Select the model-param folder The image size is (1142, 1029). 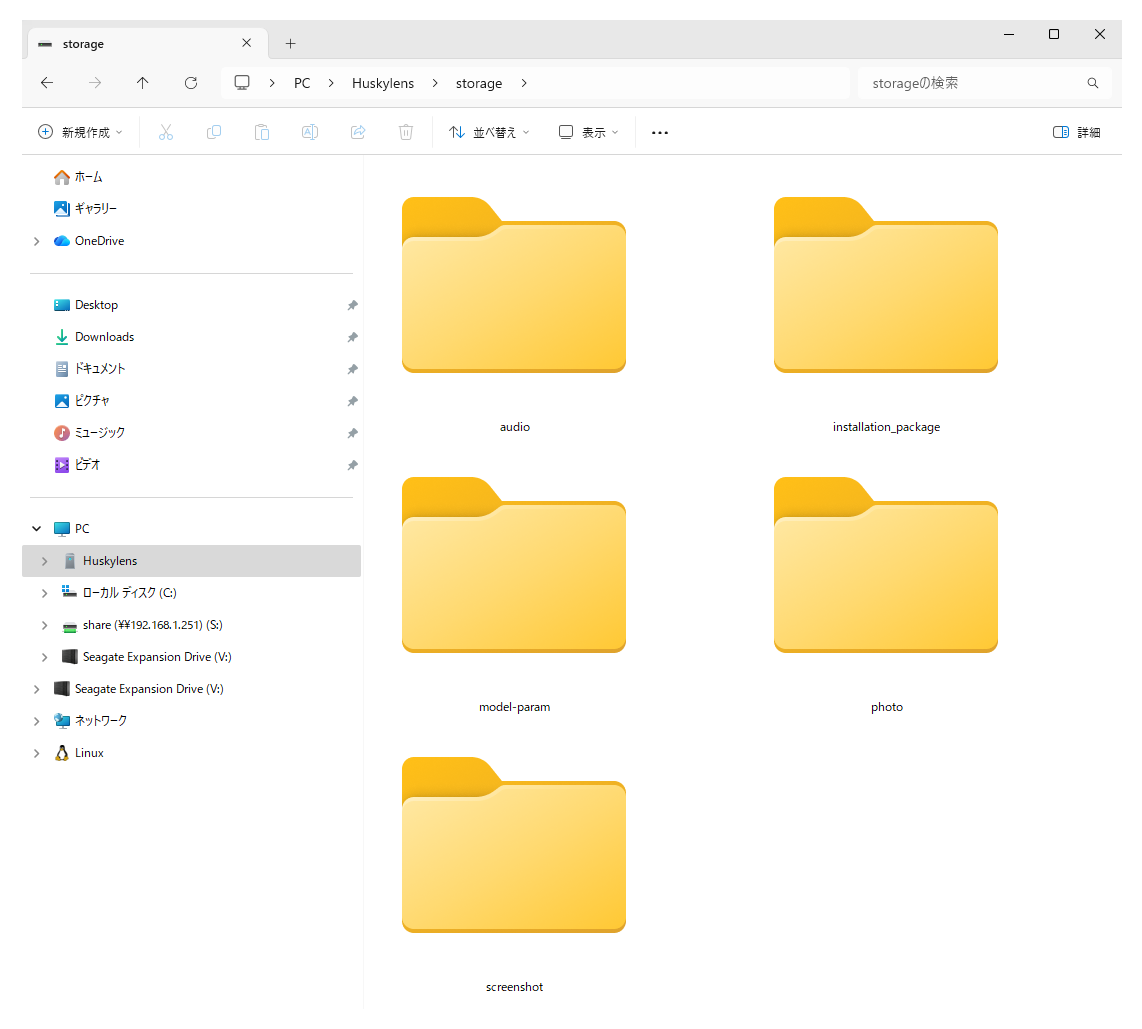coord(514,580)
